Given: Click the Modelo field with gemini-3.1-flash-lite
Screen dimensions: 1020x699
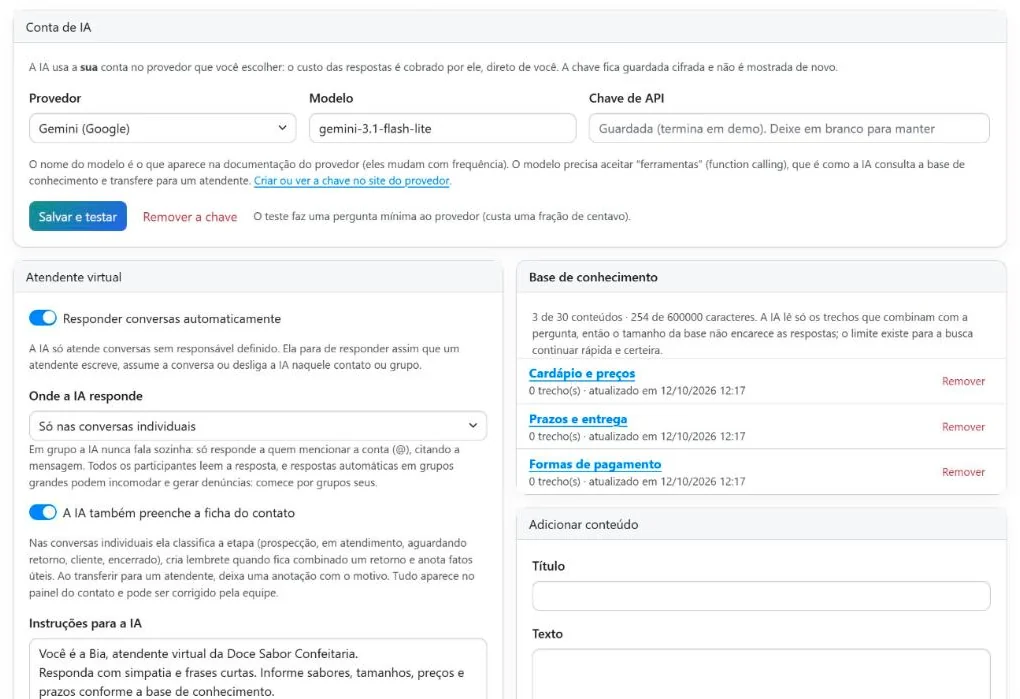Looking at the screenshot, I should pos(442,128).
